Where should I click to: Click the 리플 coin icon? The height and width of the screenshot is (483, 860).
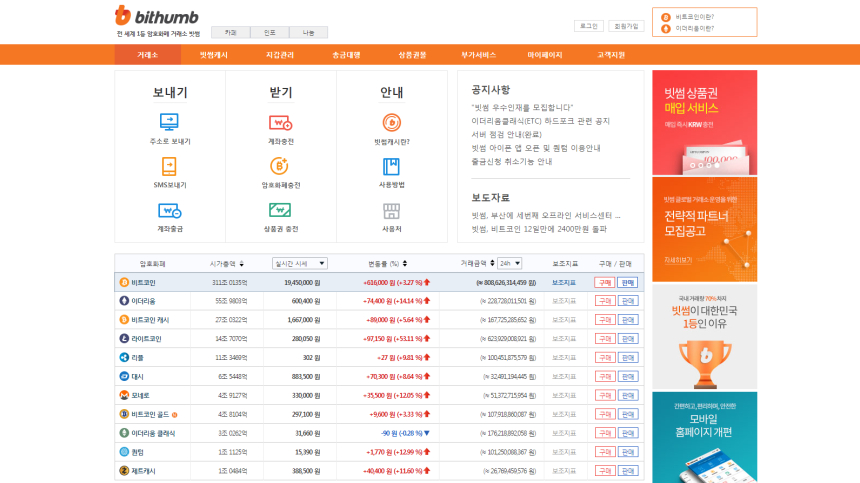(x=124, y=357)
